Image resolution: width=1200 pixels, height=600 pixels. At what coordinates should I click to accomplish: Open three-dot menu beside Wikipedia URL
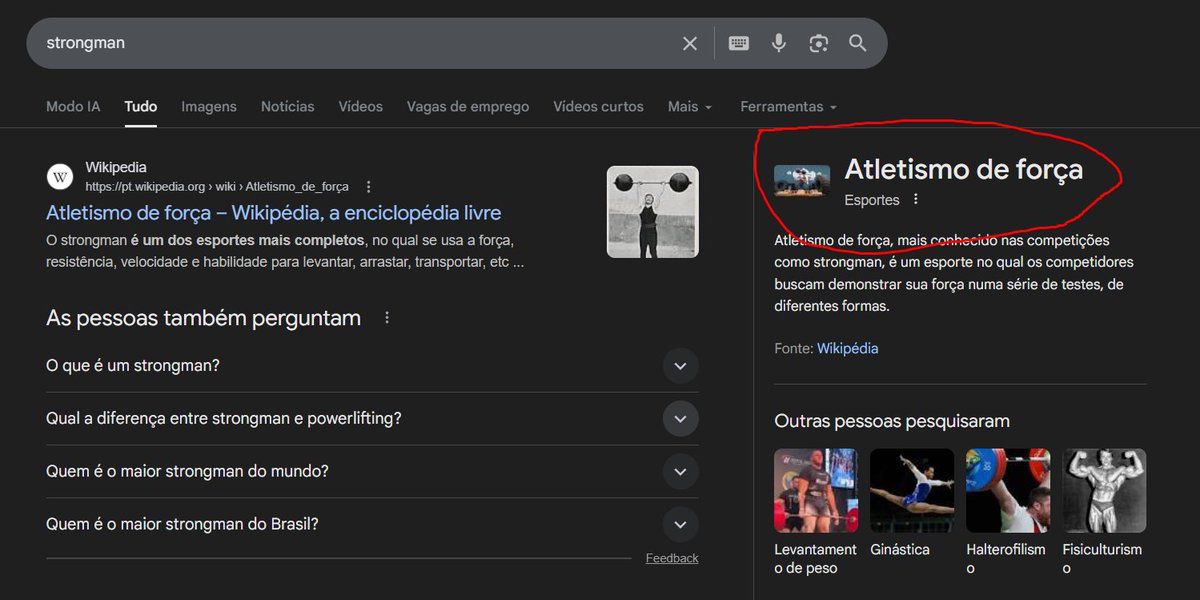click(369, 187)
